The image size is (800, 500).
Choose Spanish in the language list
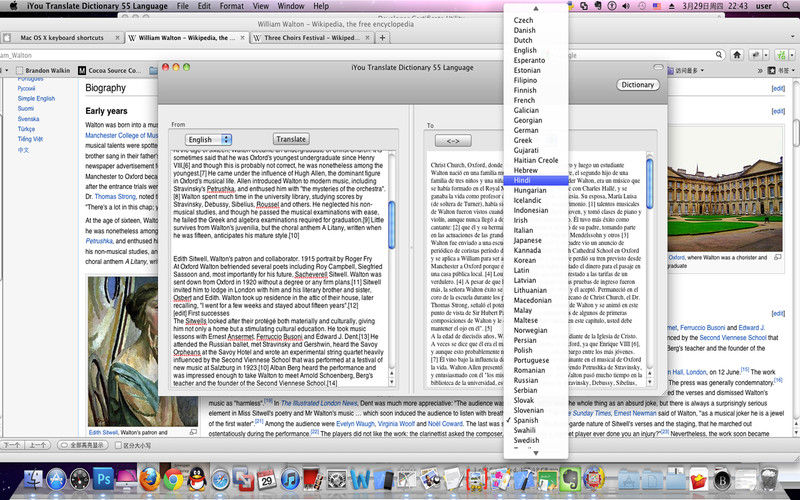pos(536,420)
